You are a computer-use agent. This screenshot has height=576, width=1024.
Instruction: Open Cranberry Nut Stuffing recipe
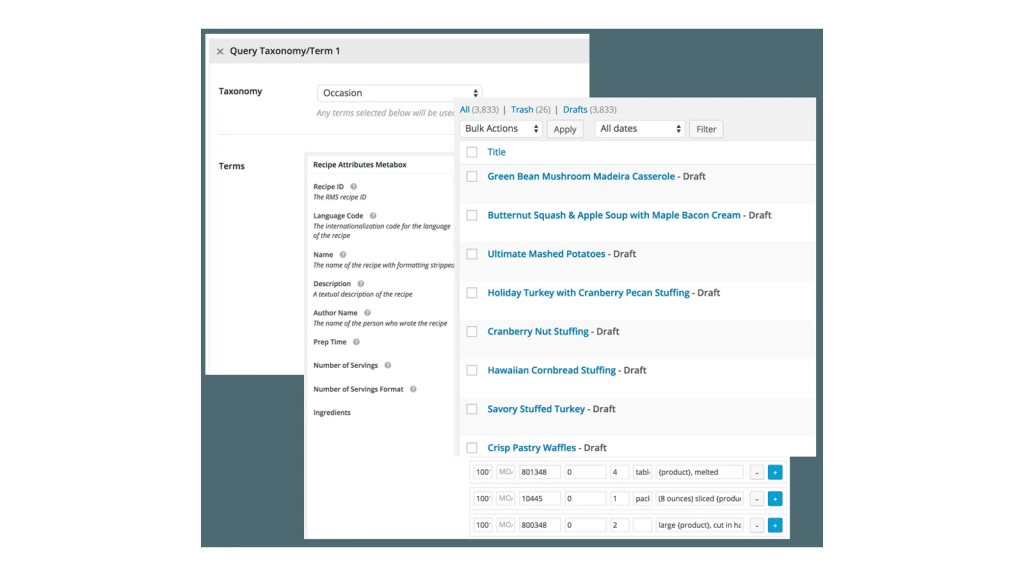tap(537, 331)
